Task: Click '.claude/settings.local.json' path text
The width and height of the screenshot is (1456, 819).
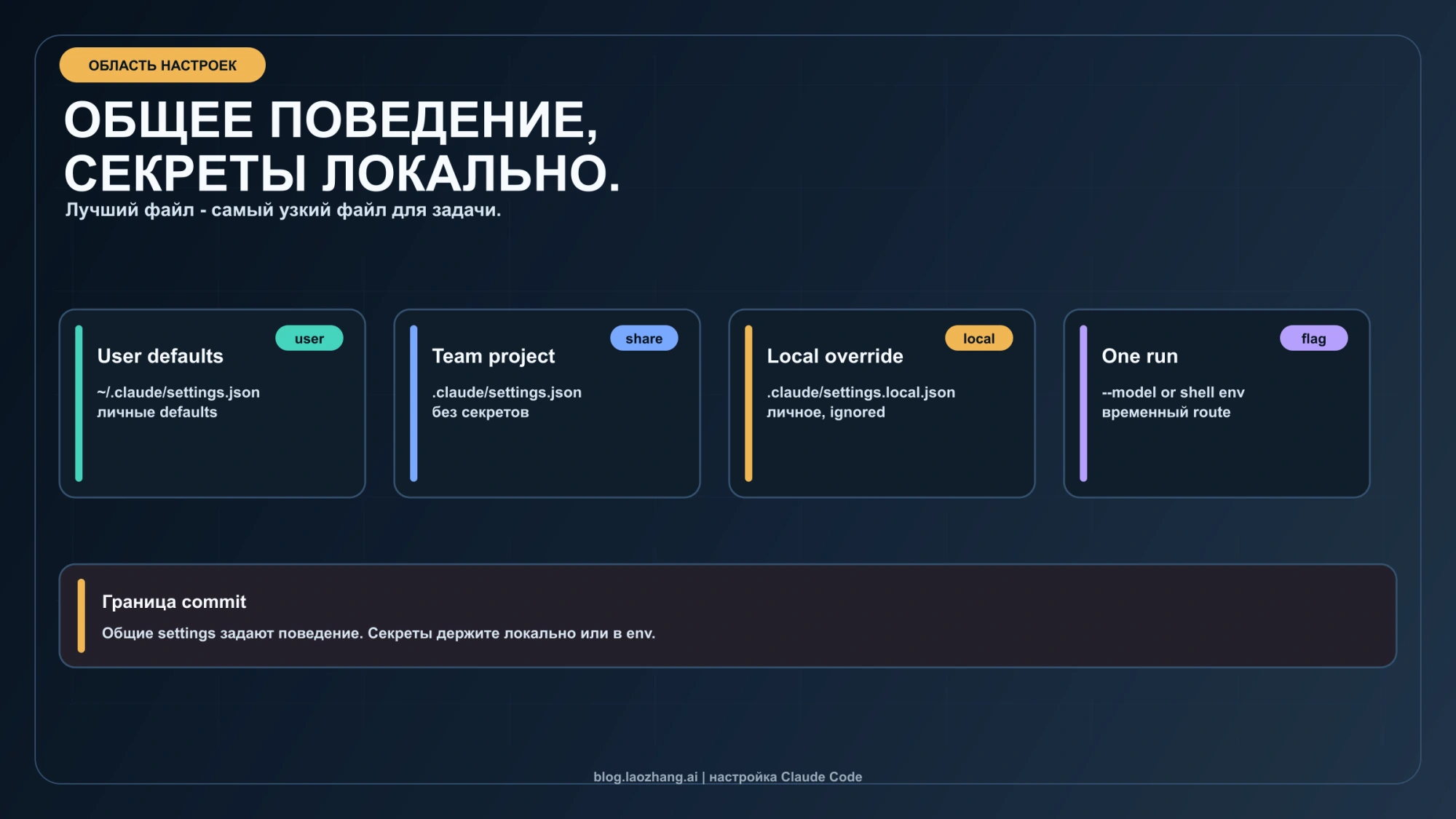Action: point(860,392)
